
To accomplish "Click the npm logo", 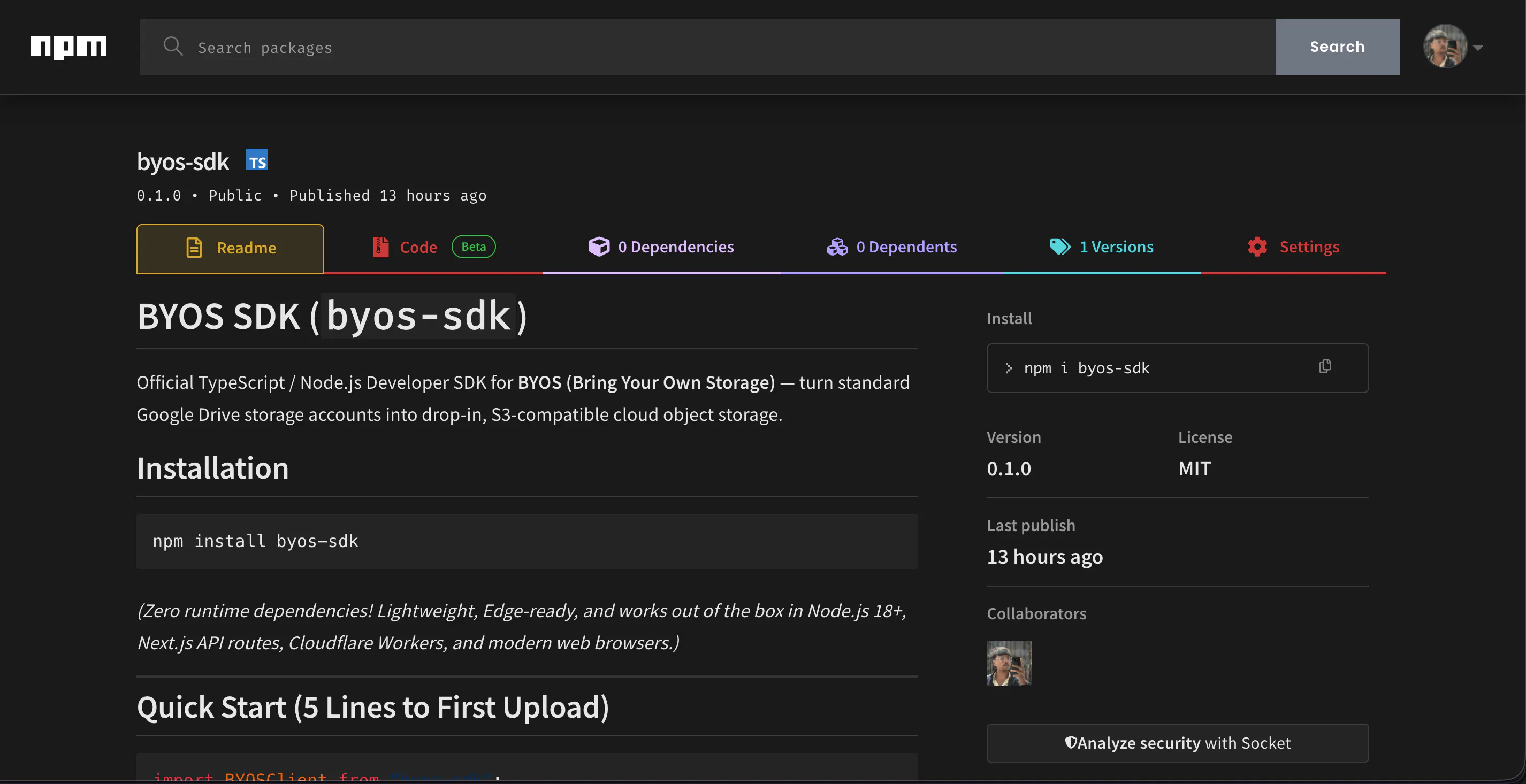I will pyautogui.click(x=68, y=47).
